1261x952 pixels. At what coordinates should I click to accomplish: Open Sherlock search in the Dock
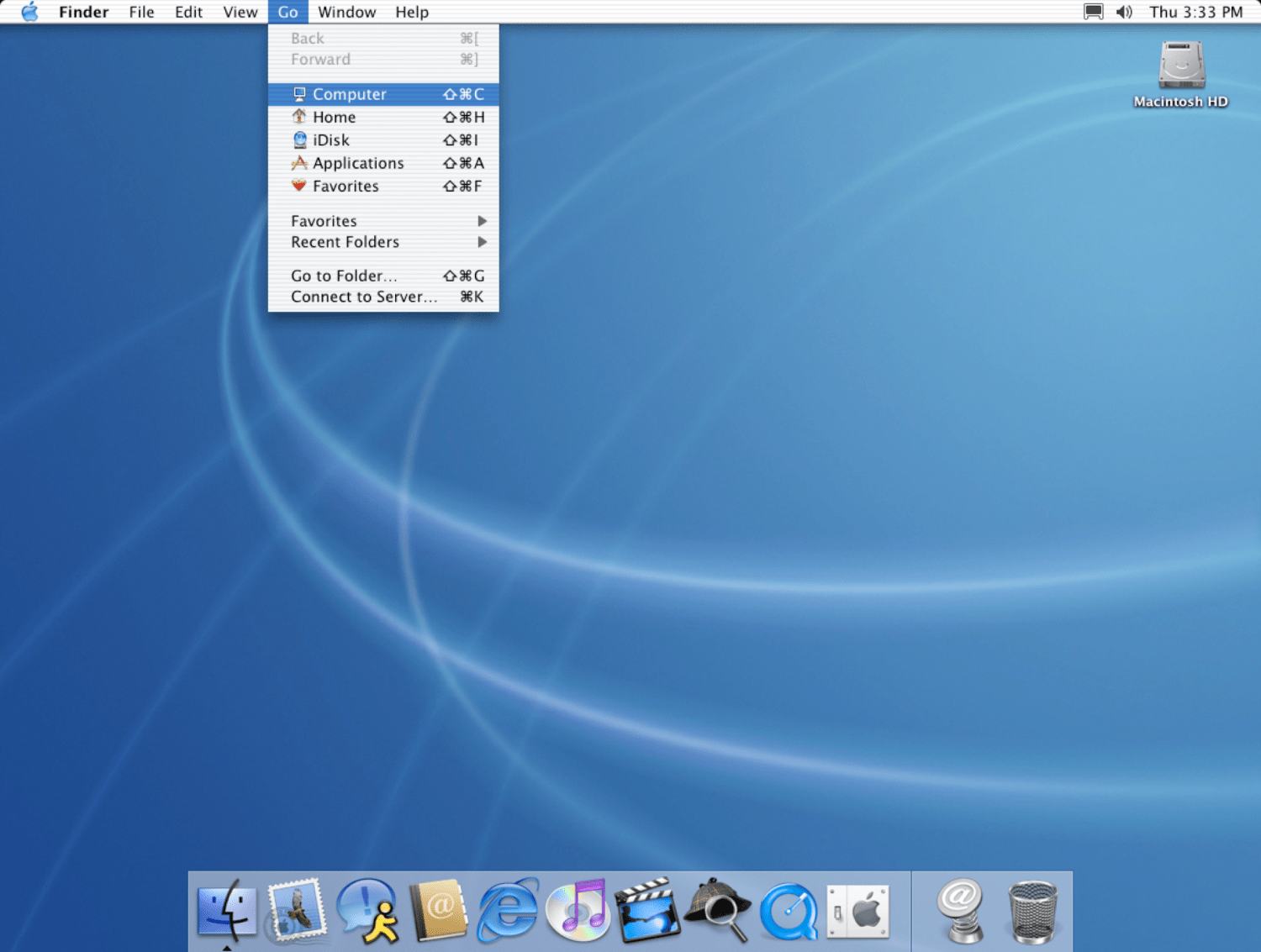(x=718, y=911)
